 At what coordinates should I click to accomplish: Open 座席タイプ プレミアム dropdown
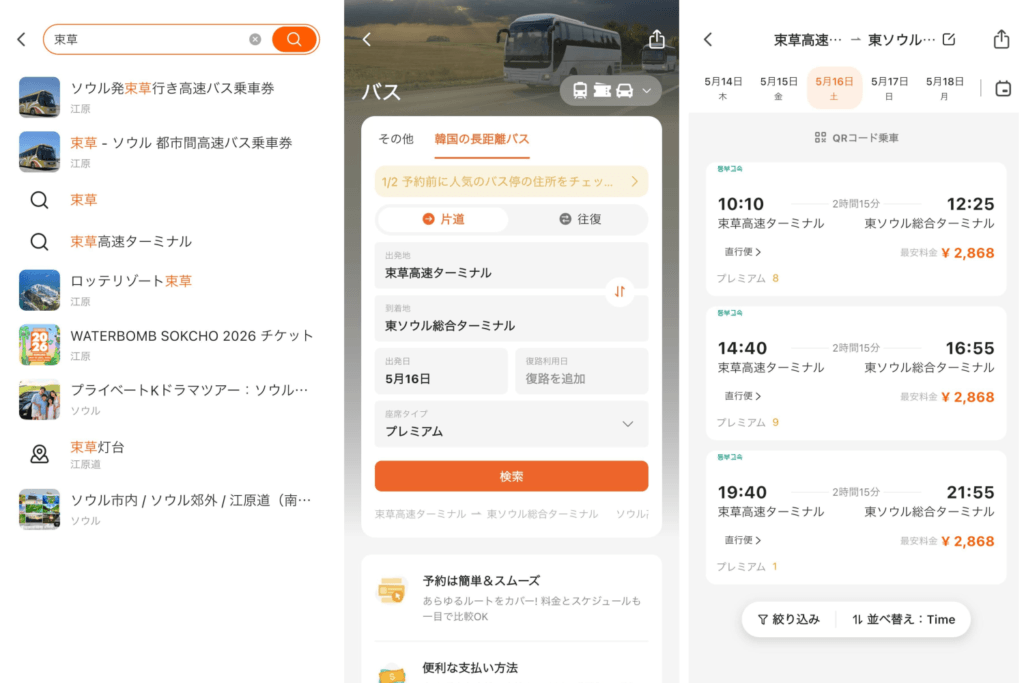(511, 424)
